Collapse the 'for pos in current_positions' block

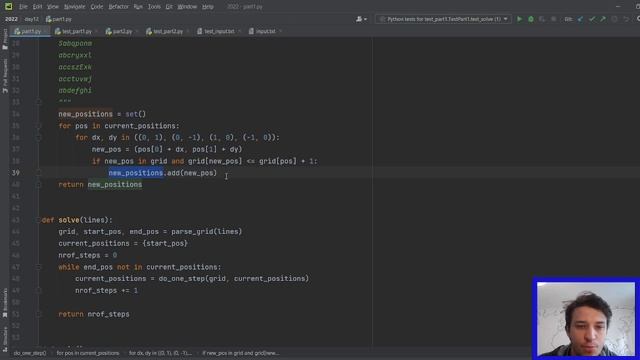pyautogui.click(x=38, y=126)
